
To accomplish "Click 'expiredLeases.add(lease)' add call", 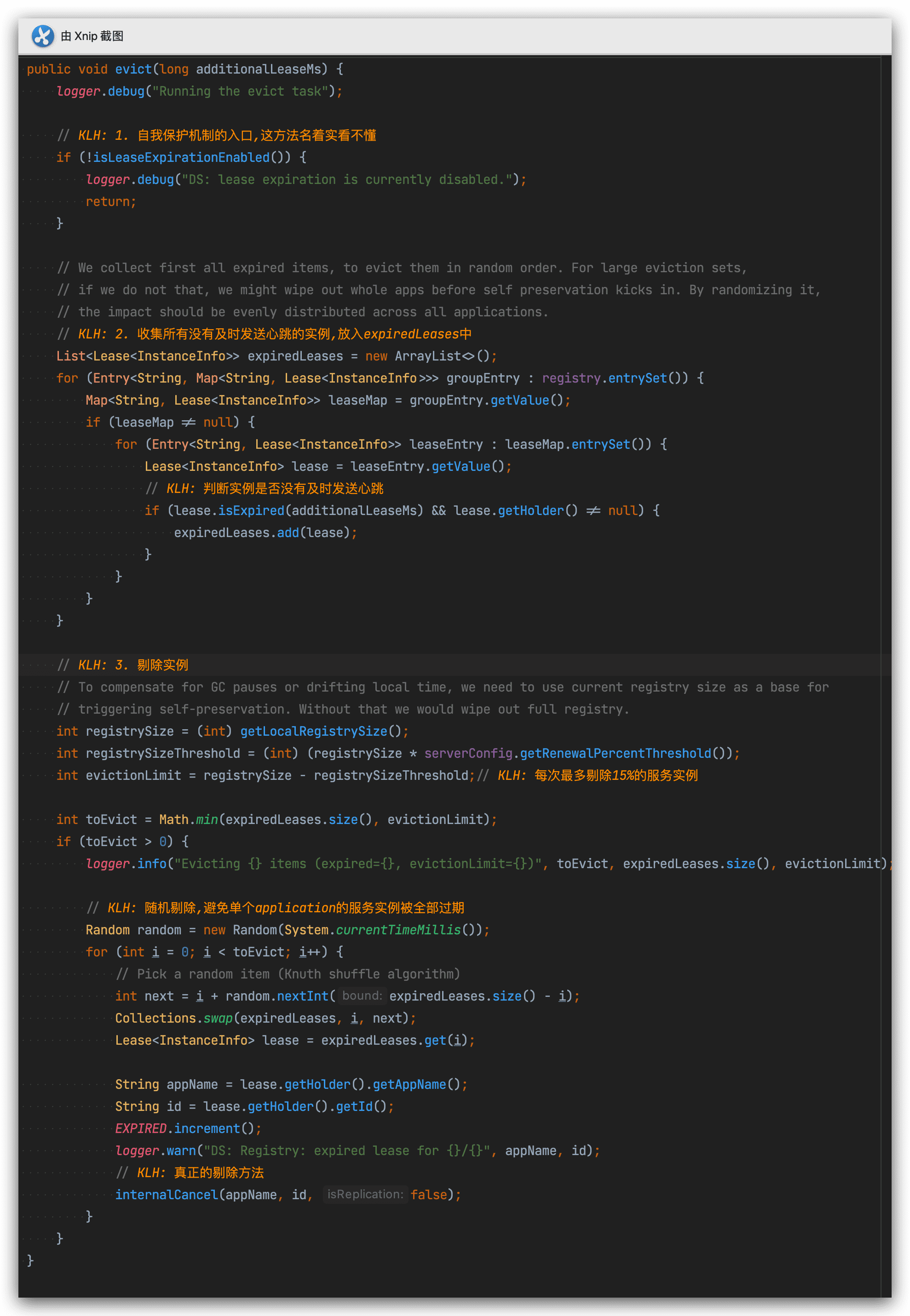I will click(x=288, y=532).
